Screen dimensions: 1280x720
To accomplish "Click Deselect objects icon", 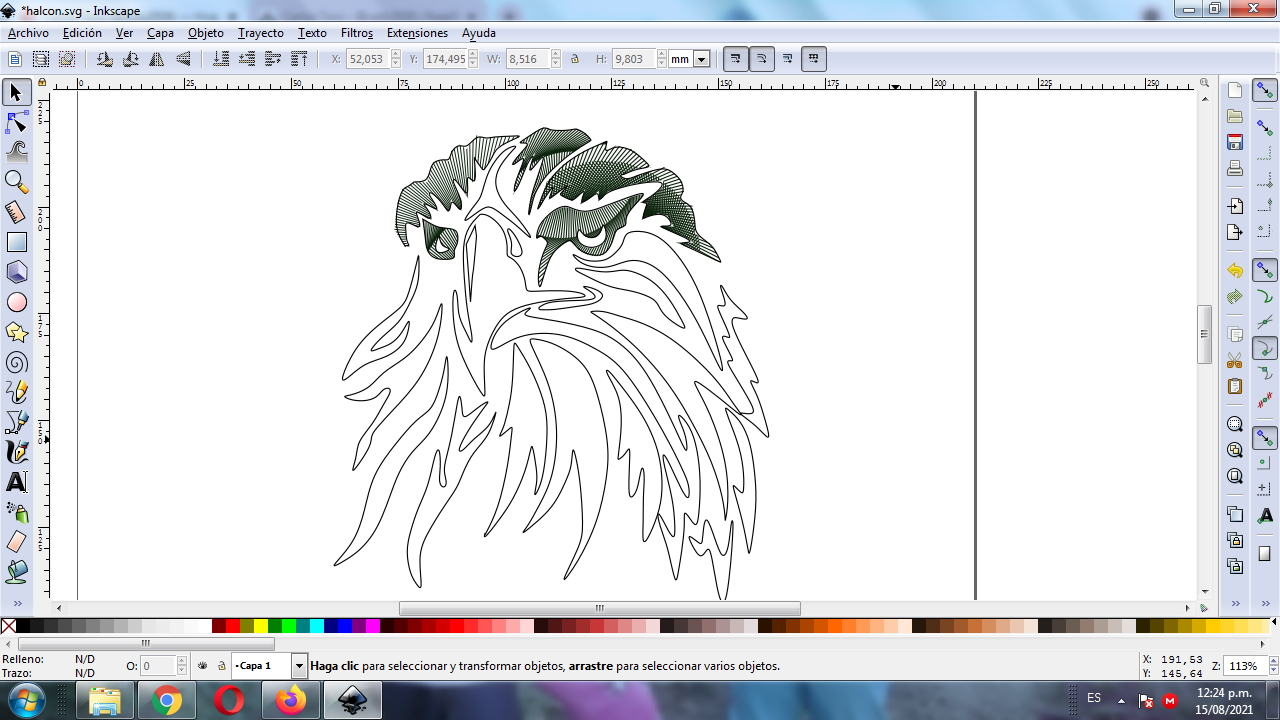I will [67, 59].
